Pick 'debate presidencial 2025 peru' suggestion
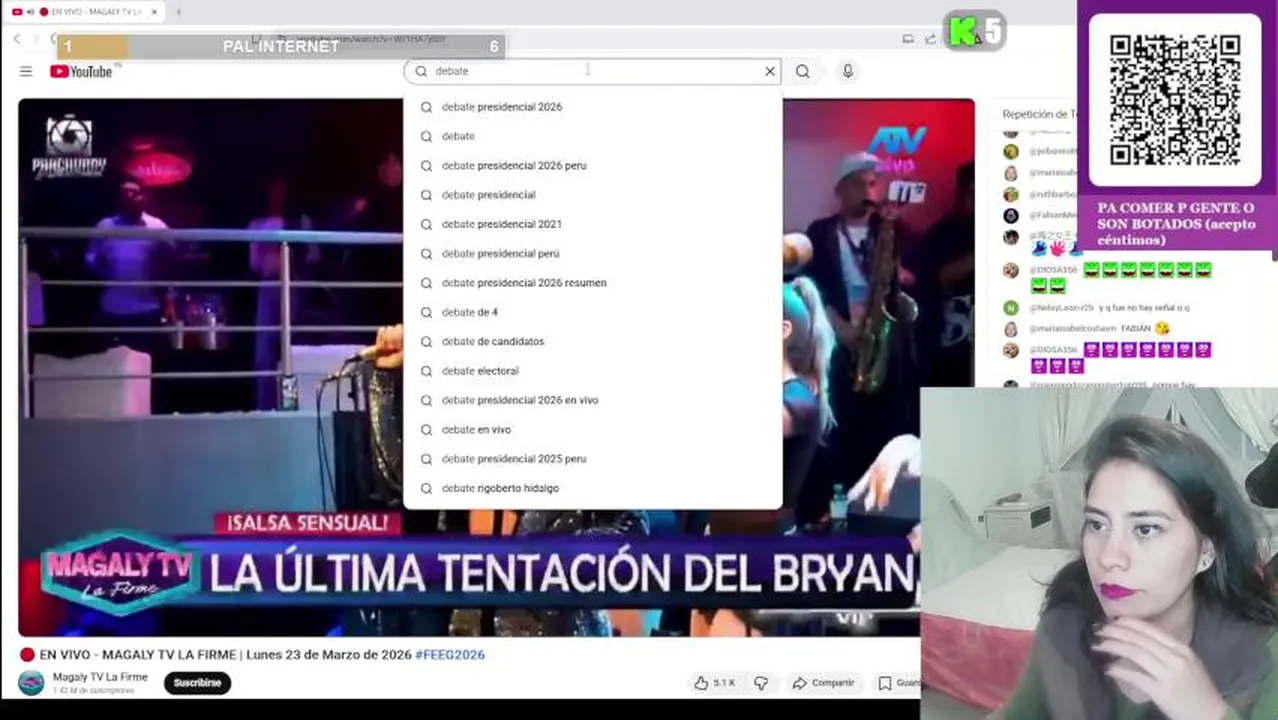The width and height of the screenshot is (1278, 720). [593, 459]
